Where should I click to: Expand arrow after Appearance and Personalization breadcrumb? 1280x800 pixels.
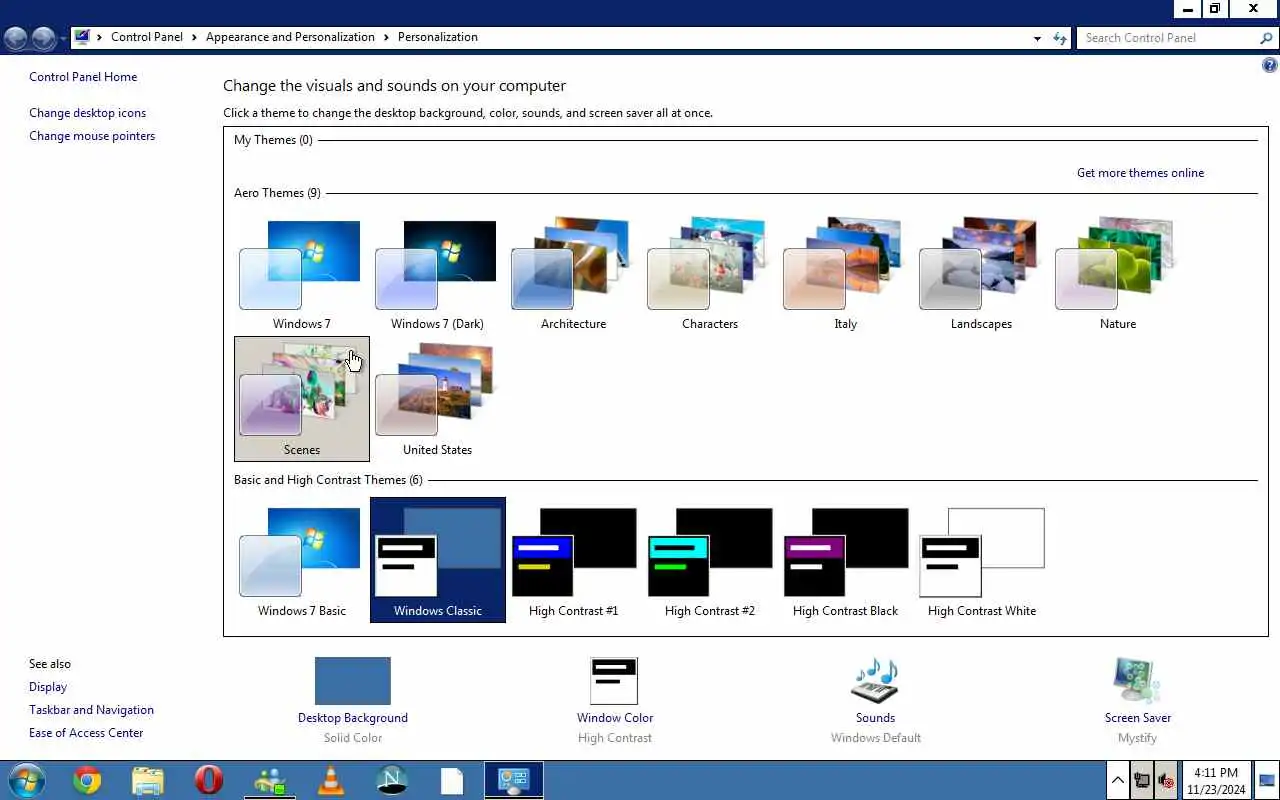(386, 38)
